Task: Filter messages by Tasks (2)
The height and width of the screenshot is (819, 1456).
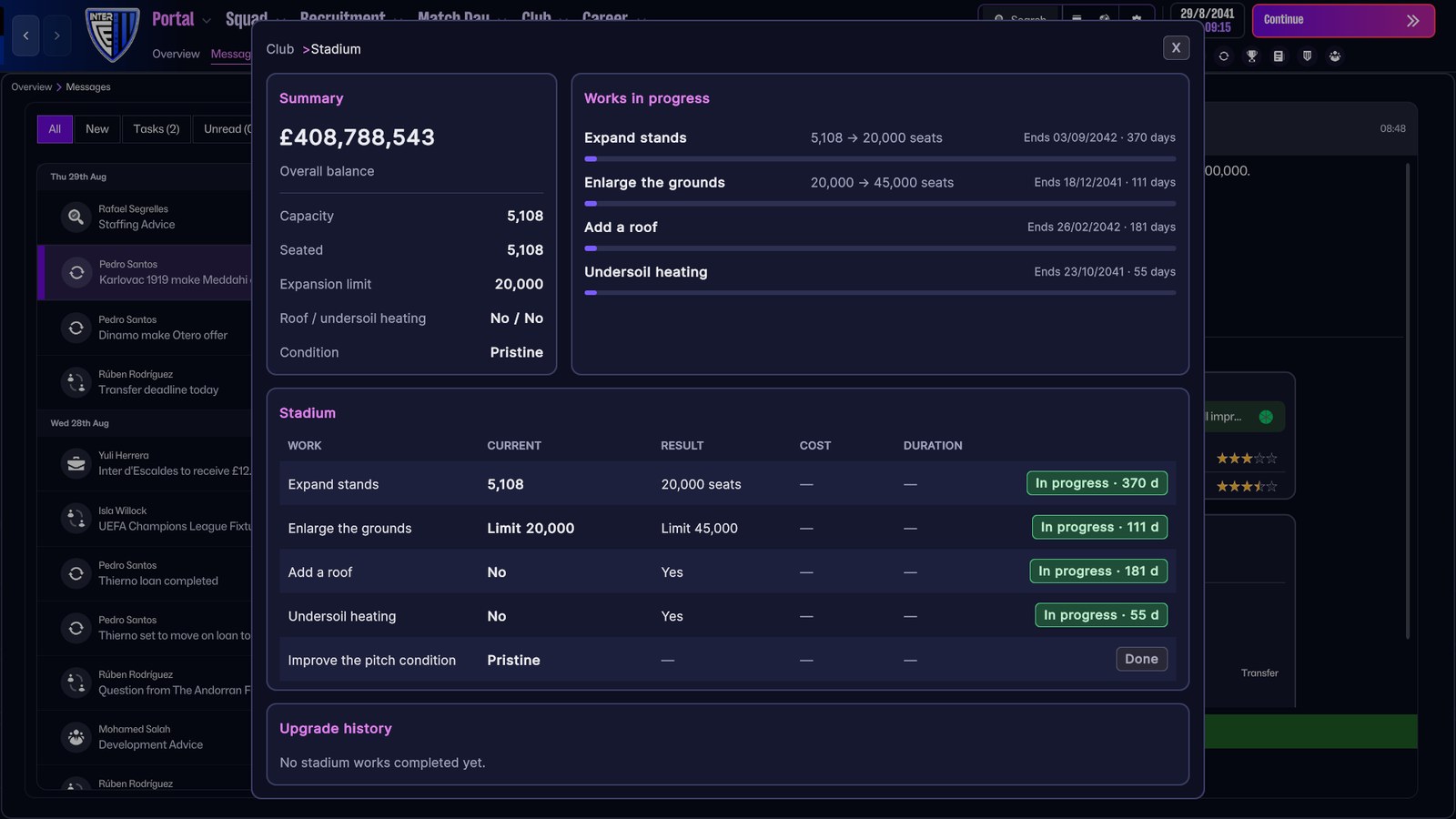Action: click(157, 129)
